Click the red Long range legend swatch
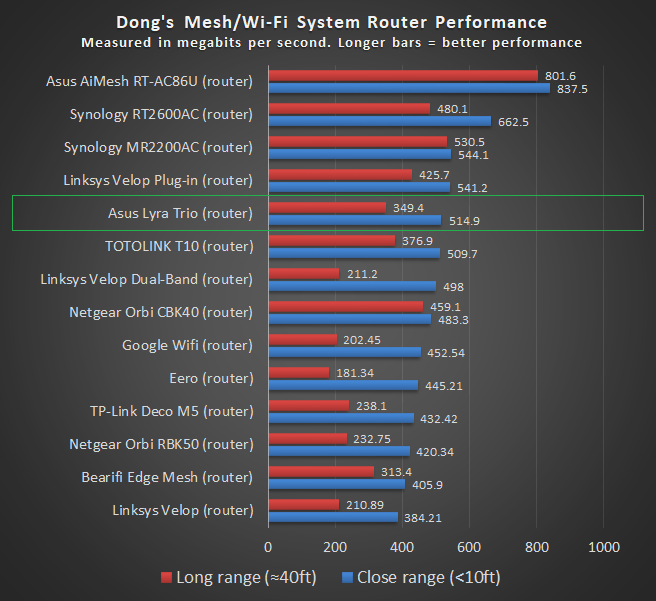Viewport: 656px width, 601px height. [x=167, y=578]
